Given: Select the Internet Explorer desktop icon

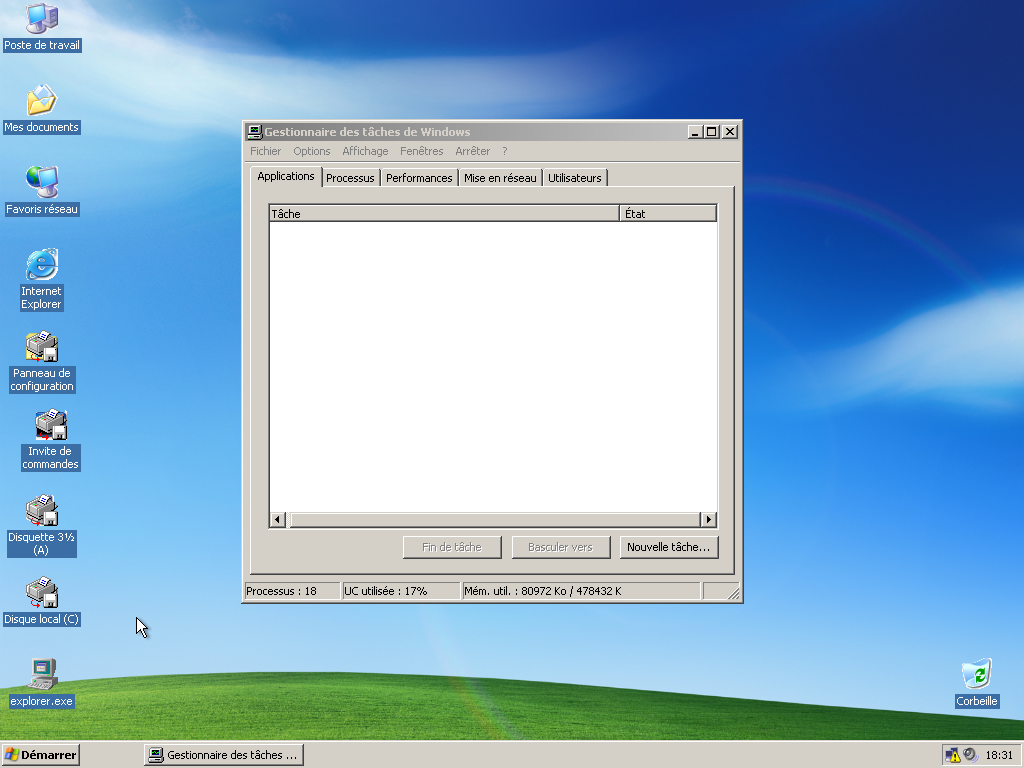Looking at the screenshot, I should click(42, 265).
